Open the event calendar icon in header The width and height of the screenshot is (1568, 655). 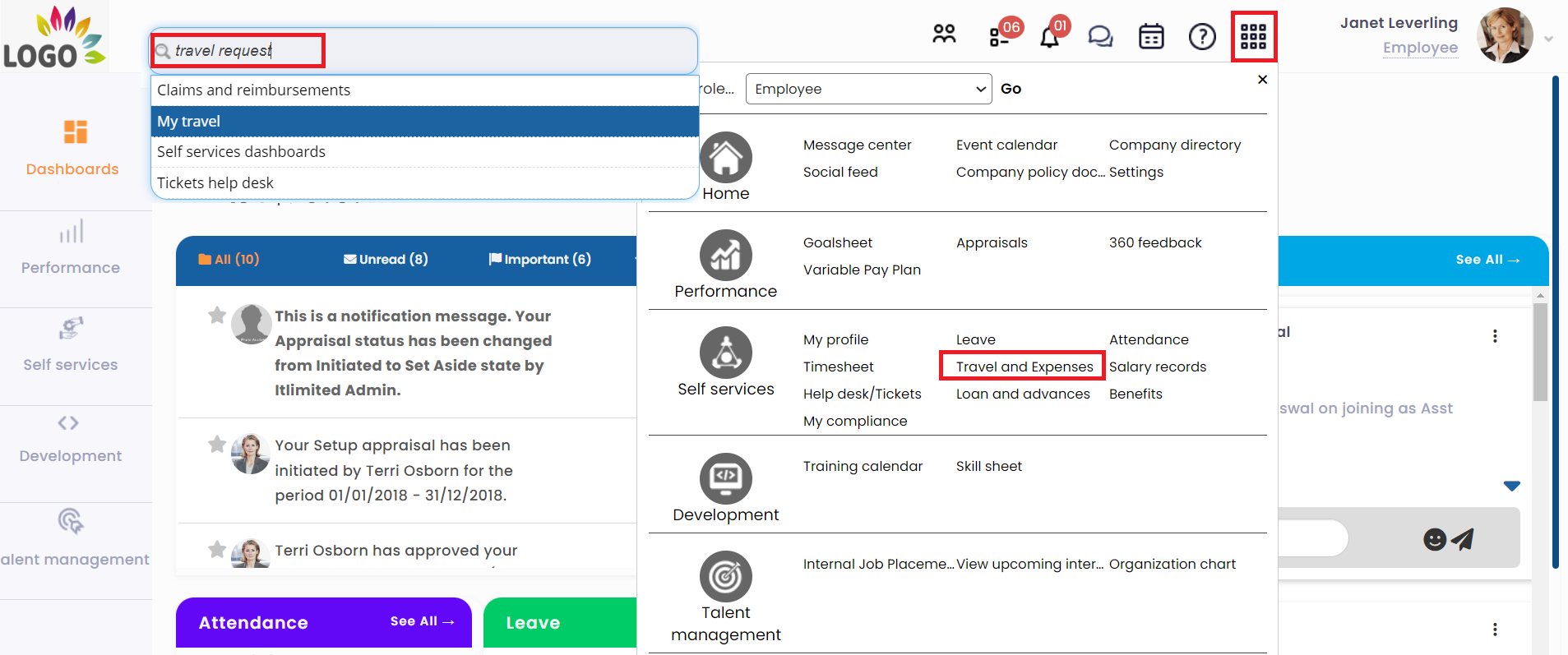click(x=1151, y=37)
